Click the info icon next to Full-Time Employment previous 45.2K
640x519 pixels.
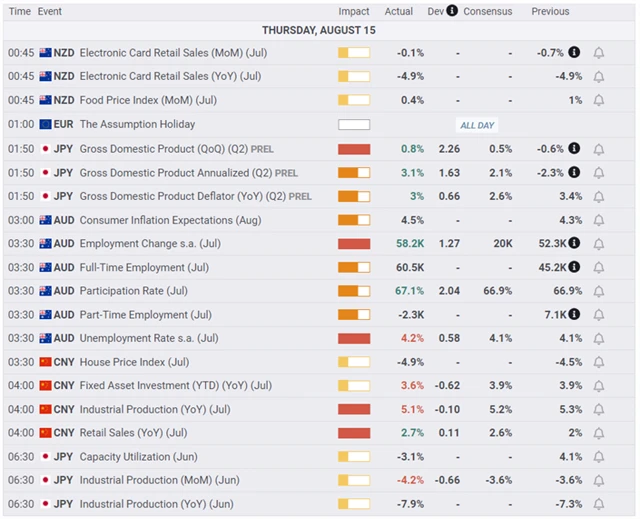tap(575, 267)
